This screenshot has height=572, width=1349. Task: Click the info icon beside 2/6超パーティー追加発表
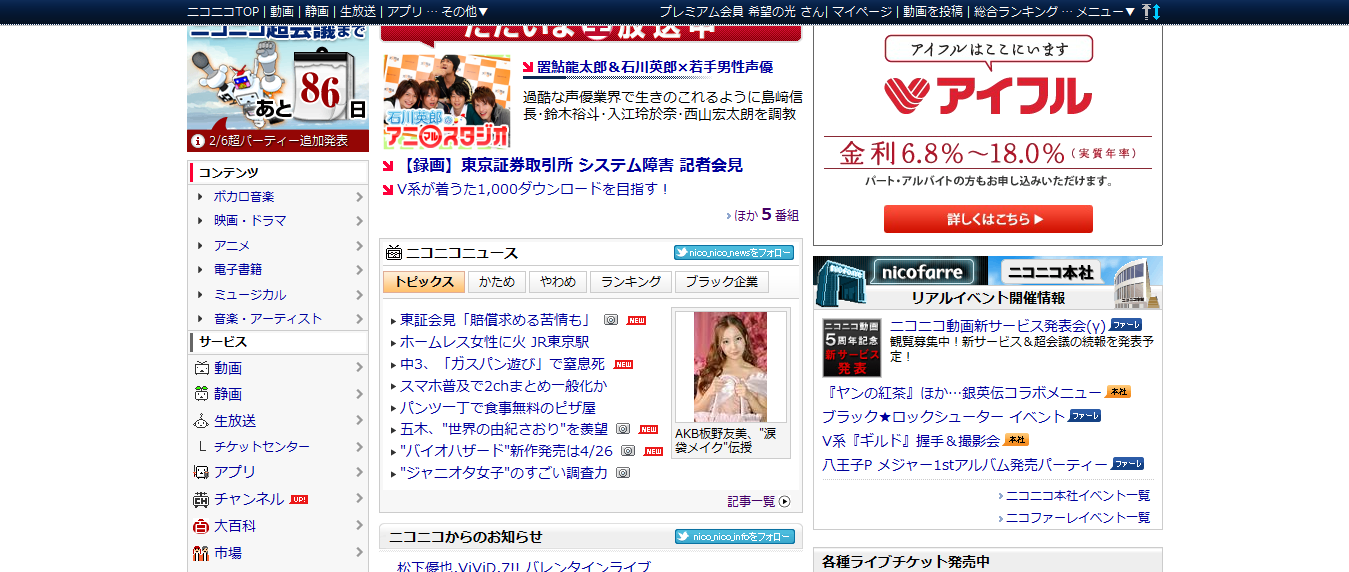click(198, 141)
